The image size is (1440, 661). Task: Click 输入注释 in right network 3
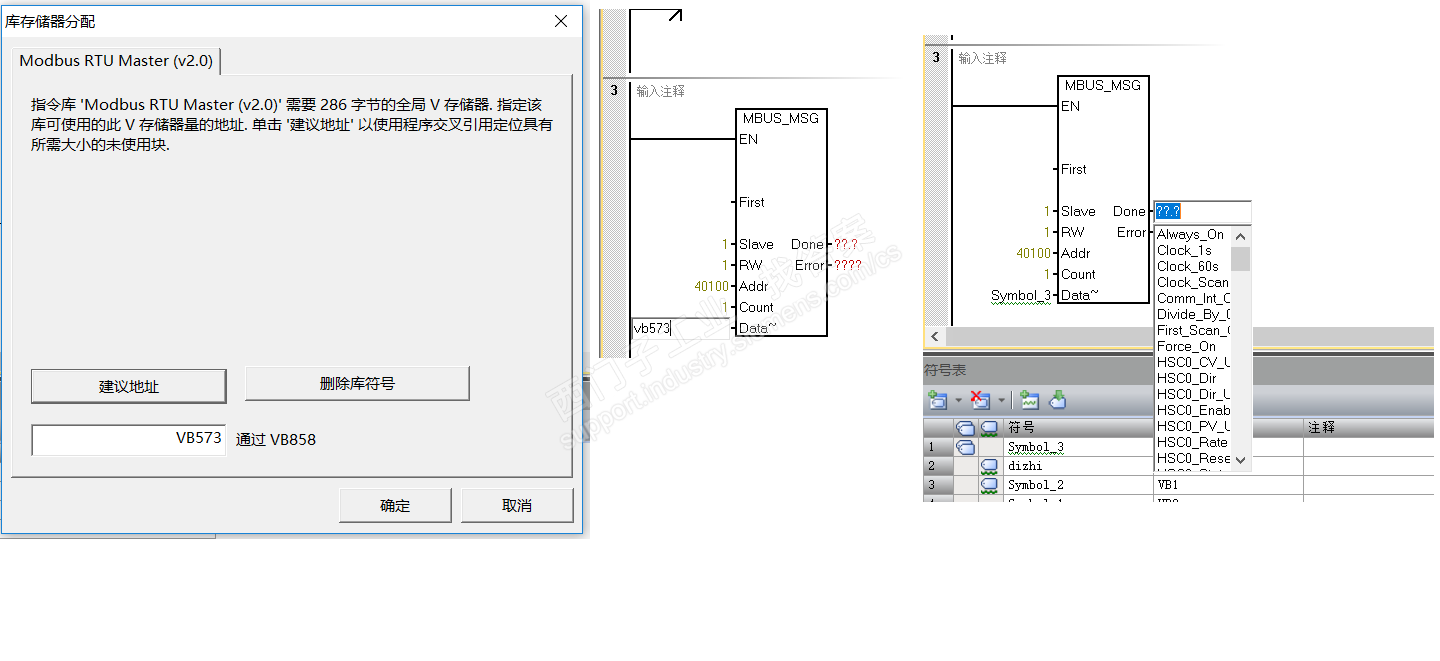[x=983, y=58]
